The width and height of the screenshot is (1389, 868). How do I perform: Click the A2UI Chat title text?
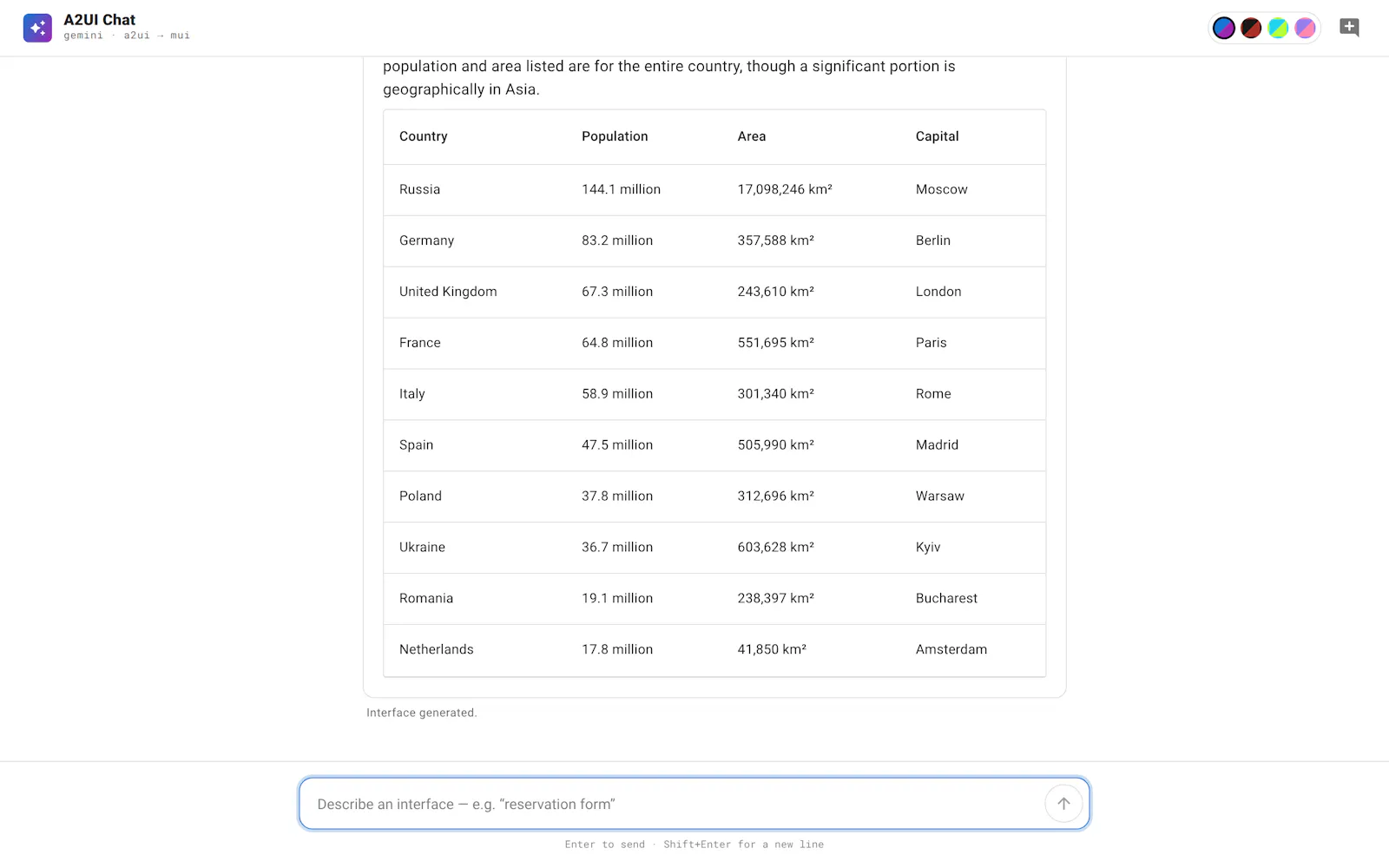tap(99, 20)
